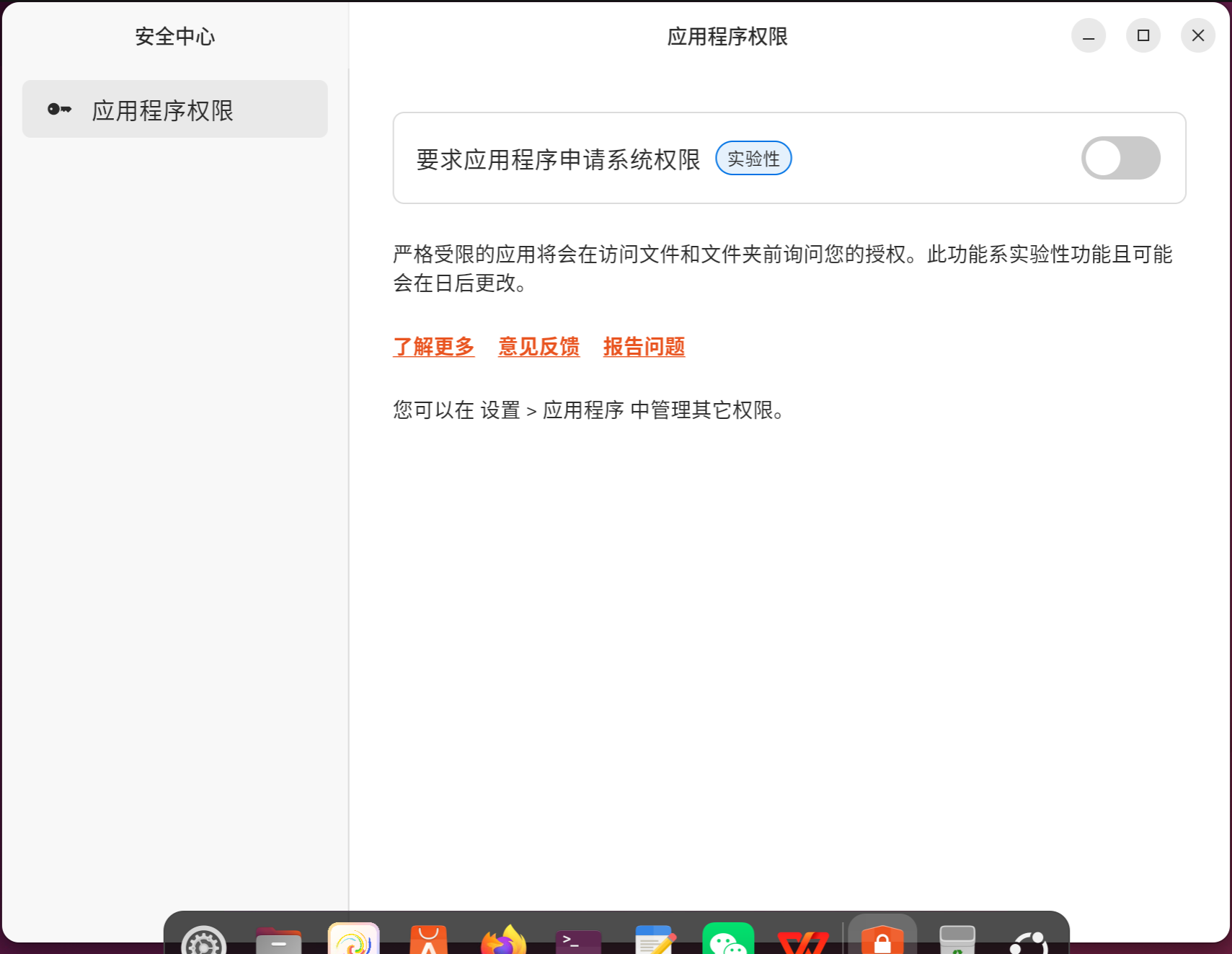1232x954 pixels.
Task: Click the 要求应用程序申请系统权限 row label
Action: point(559,159)
